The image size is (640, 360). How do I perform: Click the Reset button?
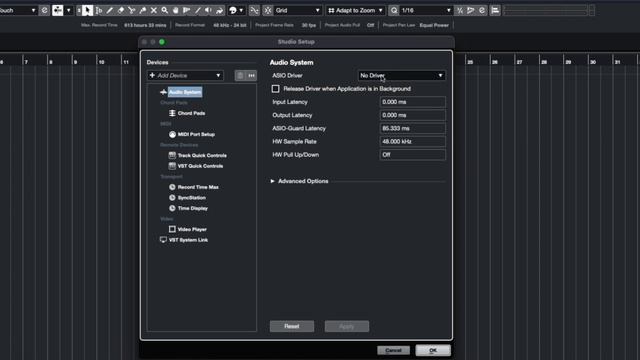[292, 326]
